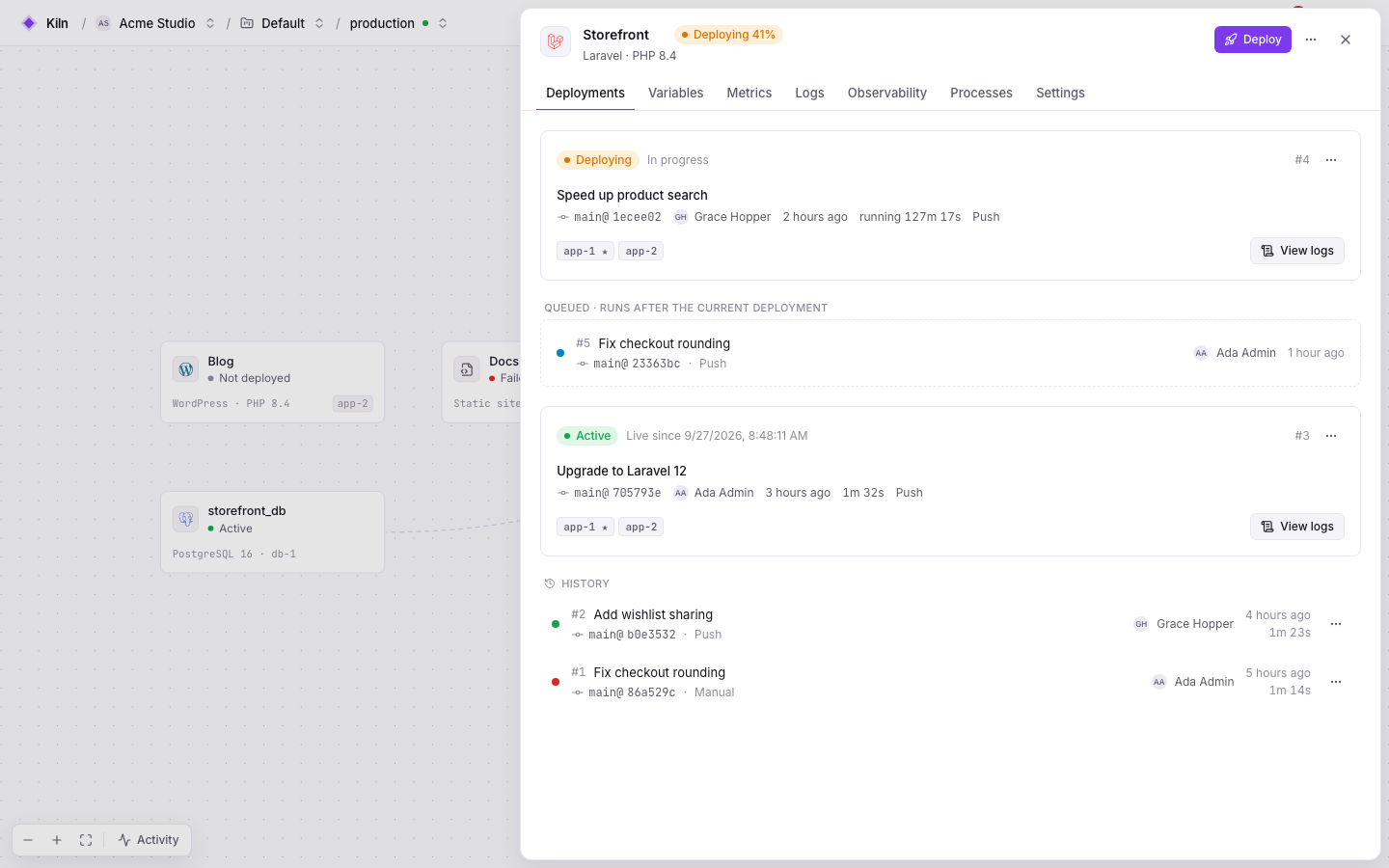Open more options for deployment #3
The image size is (1389, 868).
1331,436
